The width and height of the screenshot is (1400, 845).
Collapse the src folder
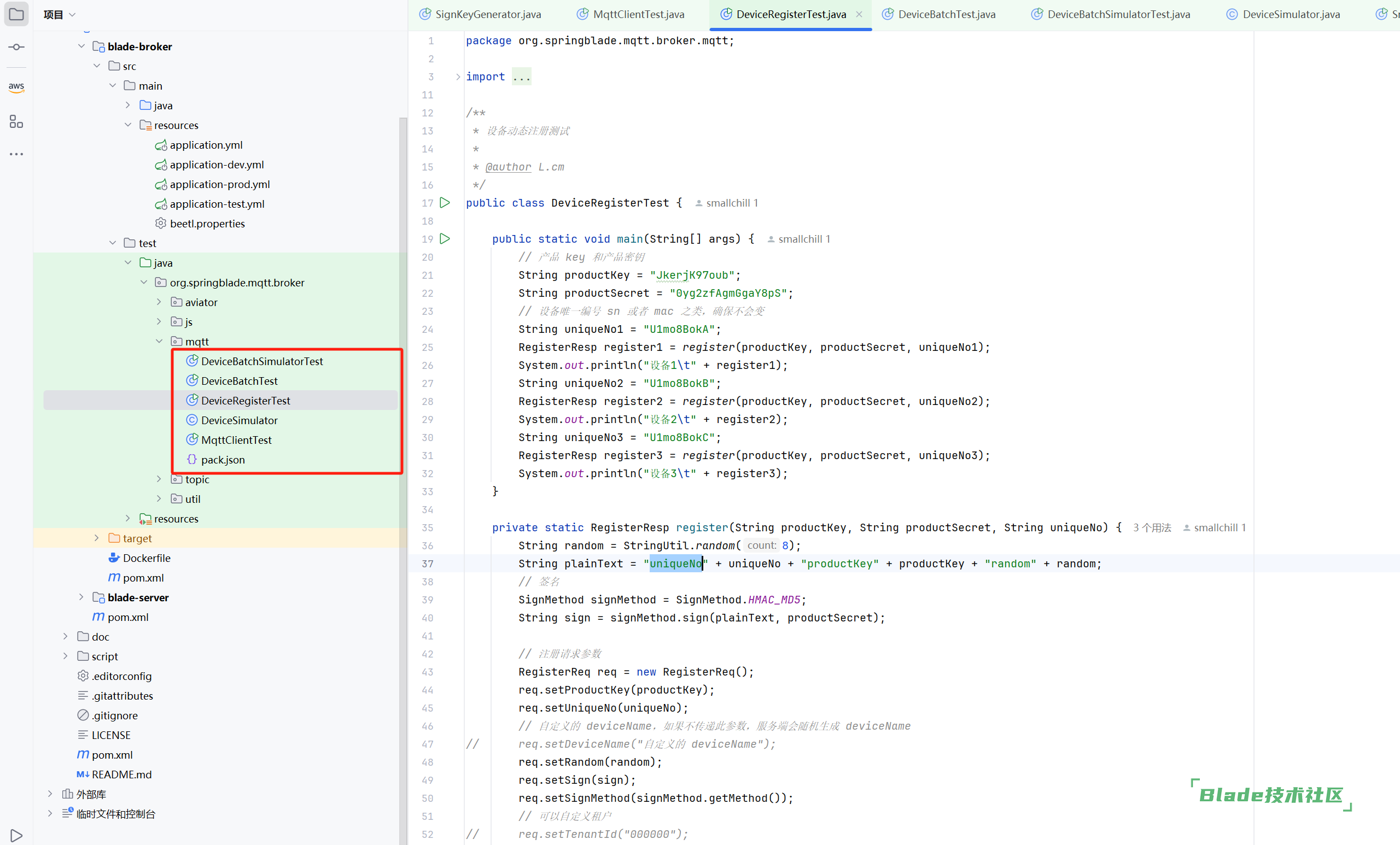97,66
